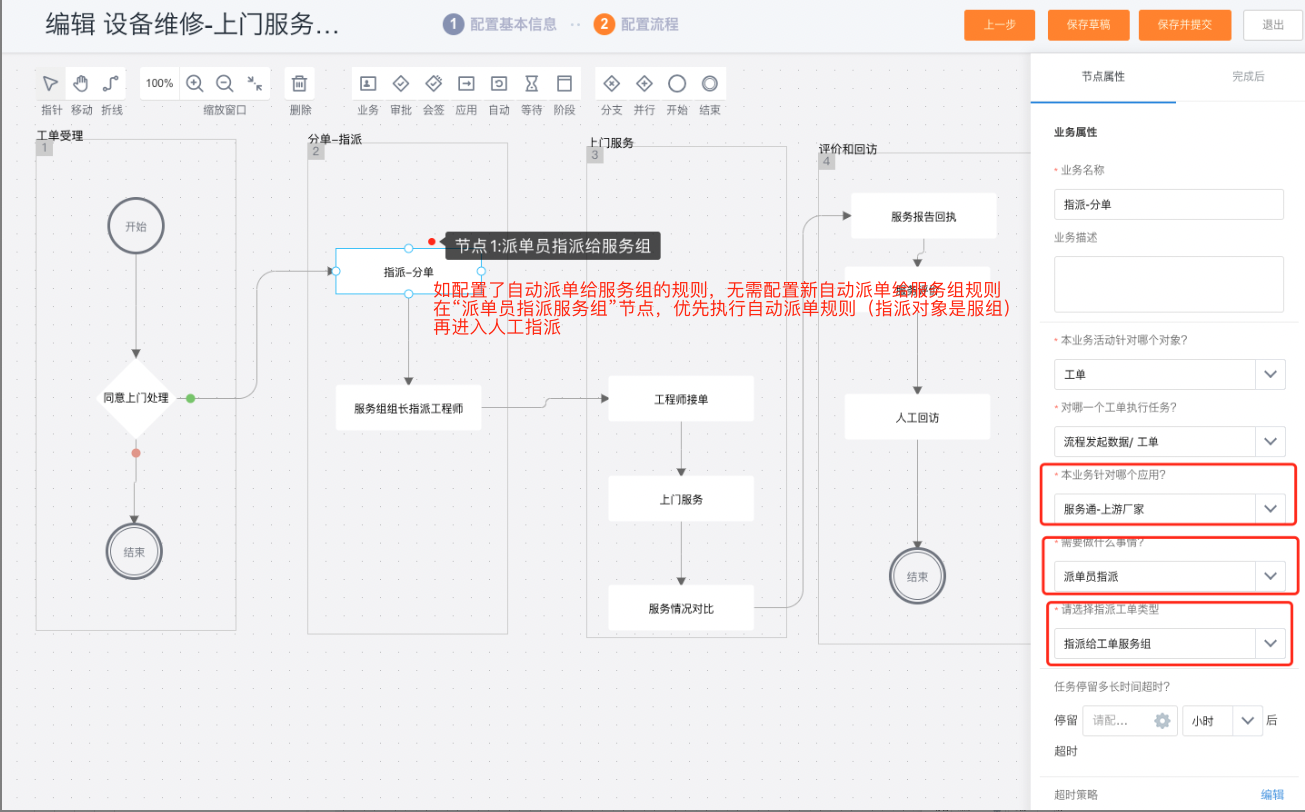Click the delete (删除) trash icon
Viewport: 1305px width, 812px height.
pyautogui.click(x=300, y=84)
